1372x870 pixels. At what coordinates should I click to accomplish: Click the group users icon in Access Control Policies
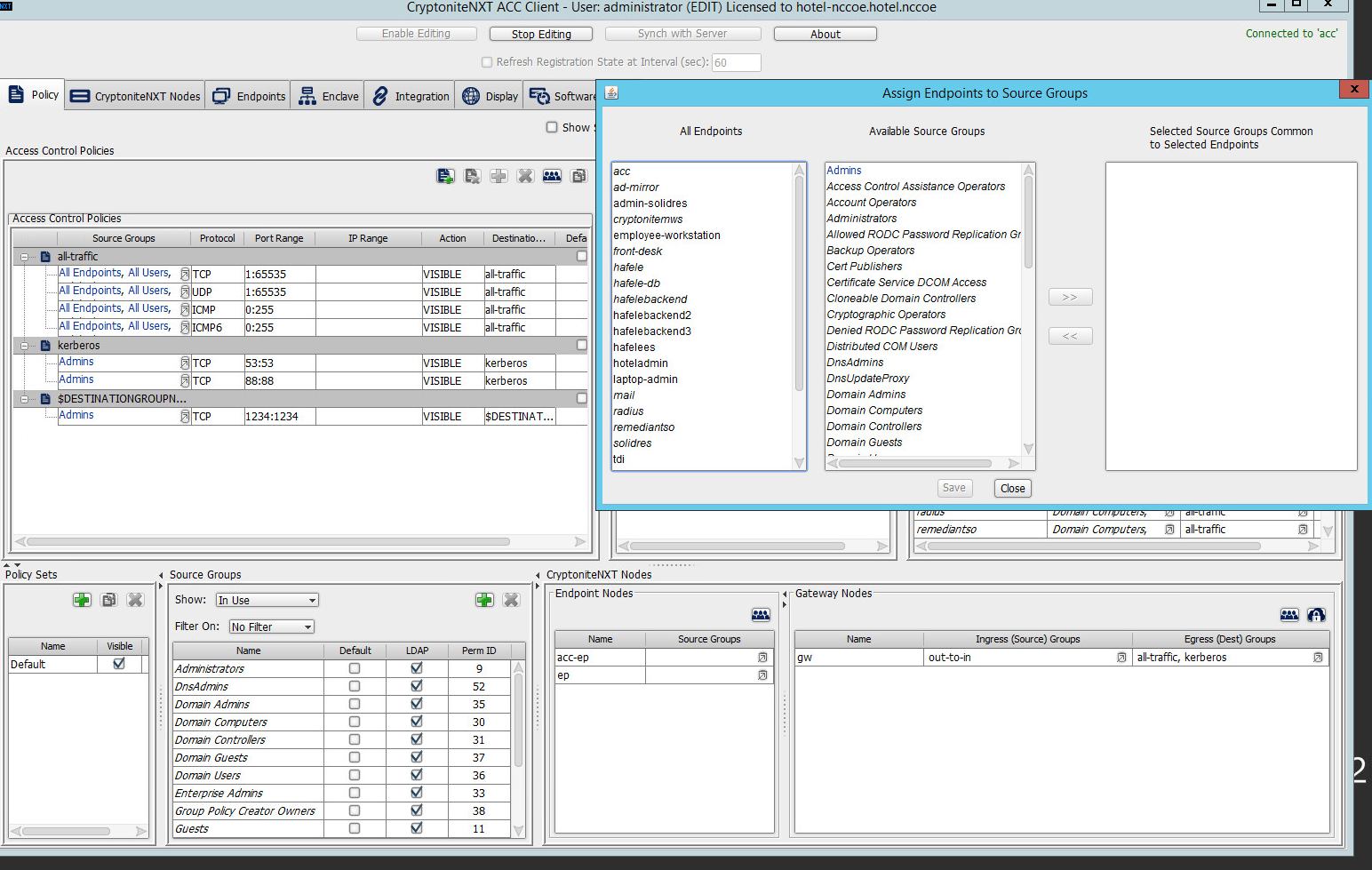pyautogui.click(x=552, y=176)
